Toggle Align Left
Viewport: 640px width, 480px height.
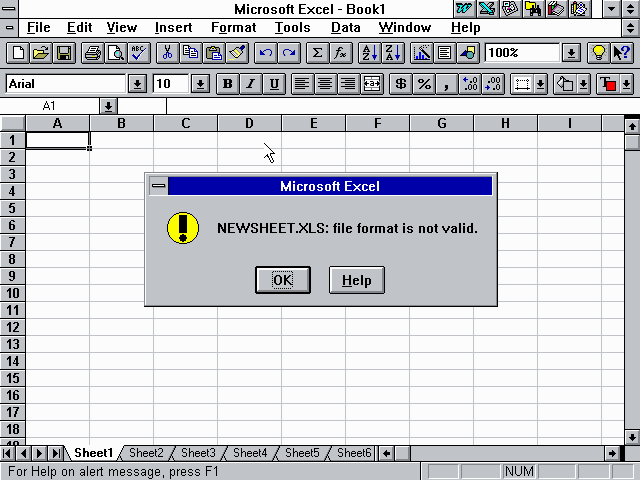[302, 84]
